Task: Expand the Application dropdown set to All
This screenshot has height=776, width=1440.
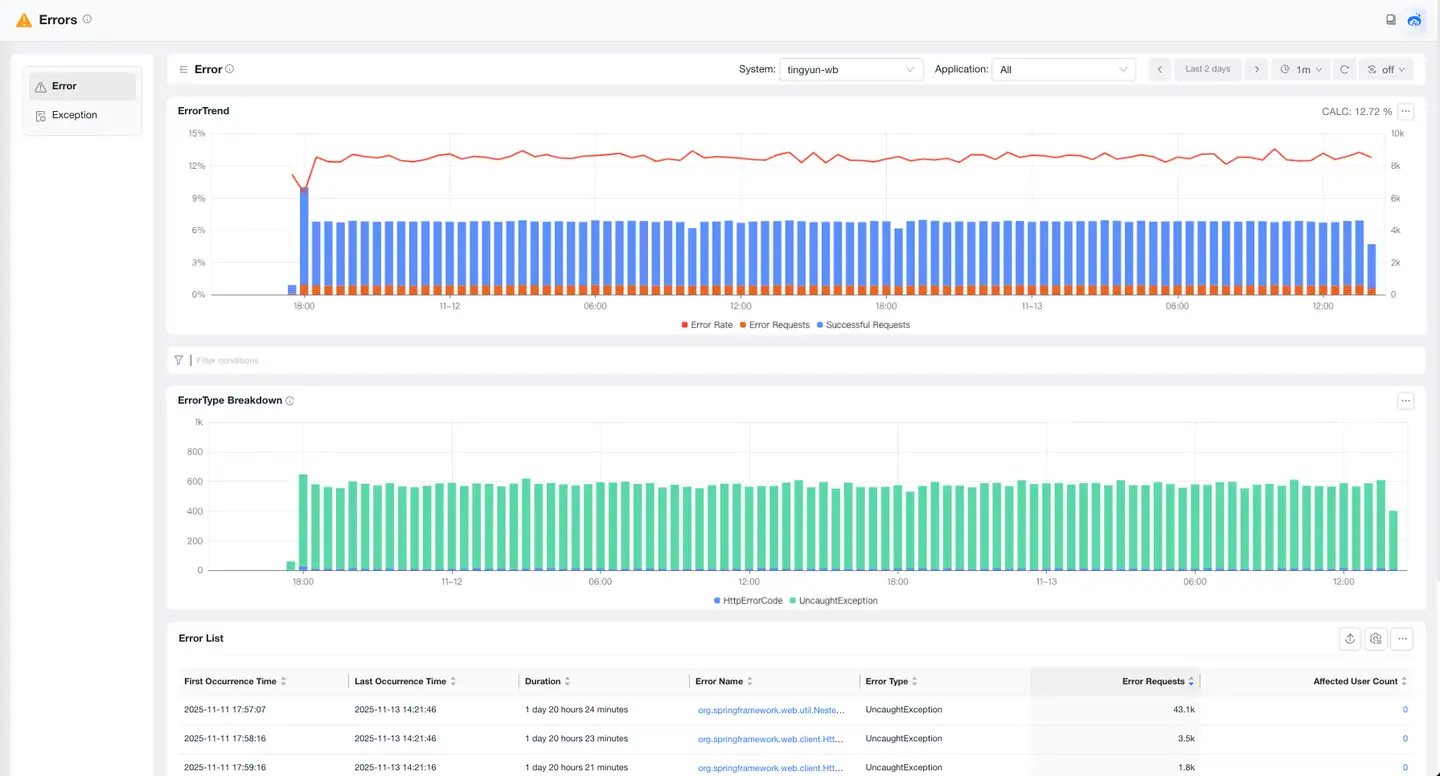Action: tap(1063, 70)
